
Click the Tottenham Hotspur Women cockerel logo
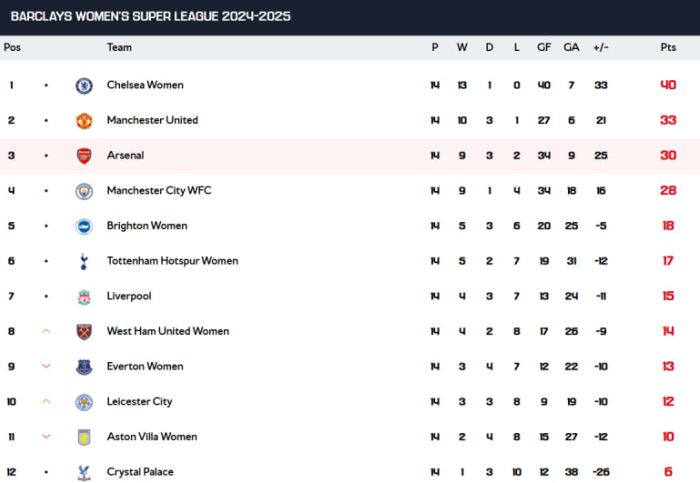[84, 262]
